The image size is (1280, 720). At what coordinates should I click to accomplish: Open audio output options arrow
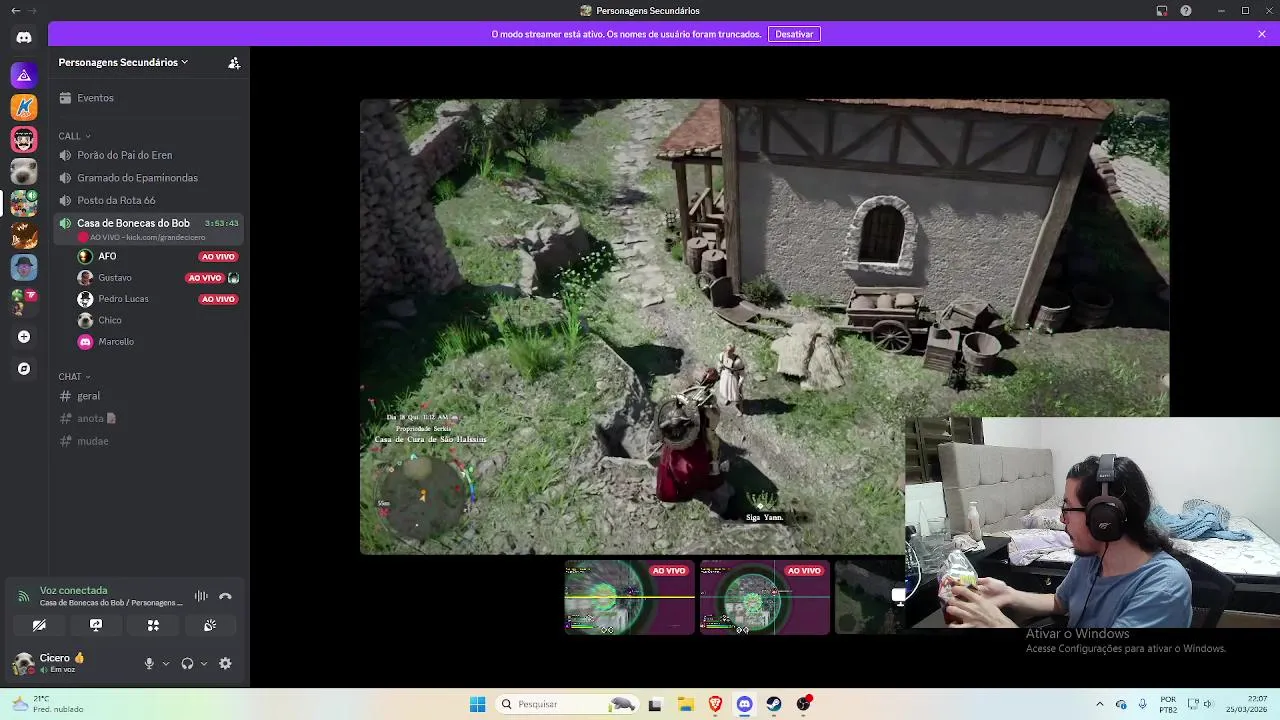point(204,663)
